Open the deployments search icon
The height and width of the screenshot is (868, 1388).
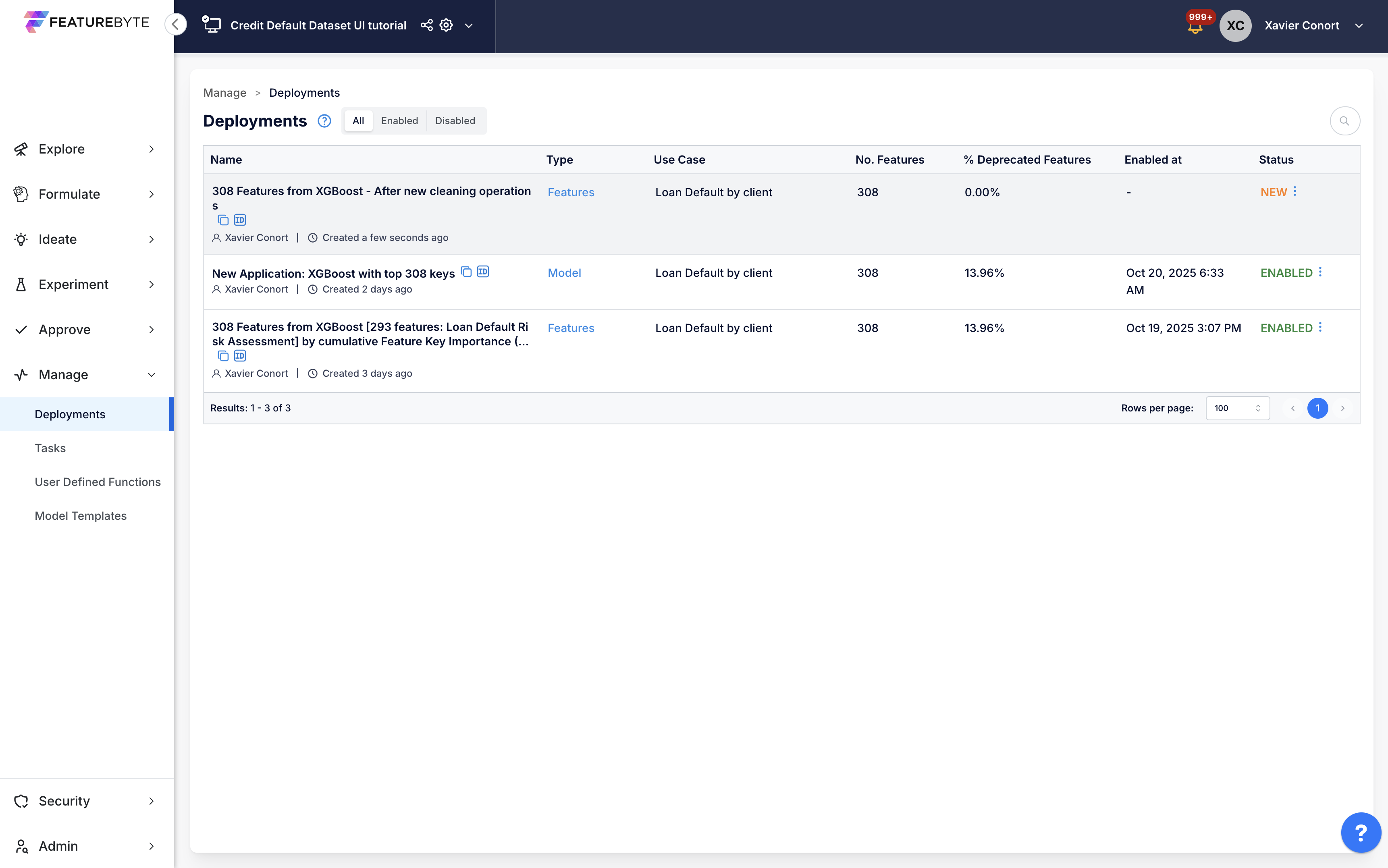pos(1344,121)
